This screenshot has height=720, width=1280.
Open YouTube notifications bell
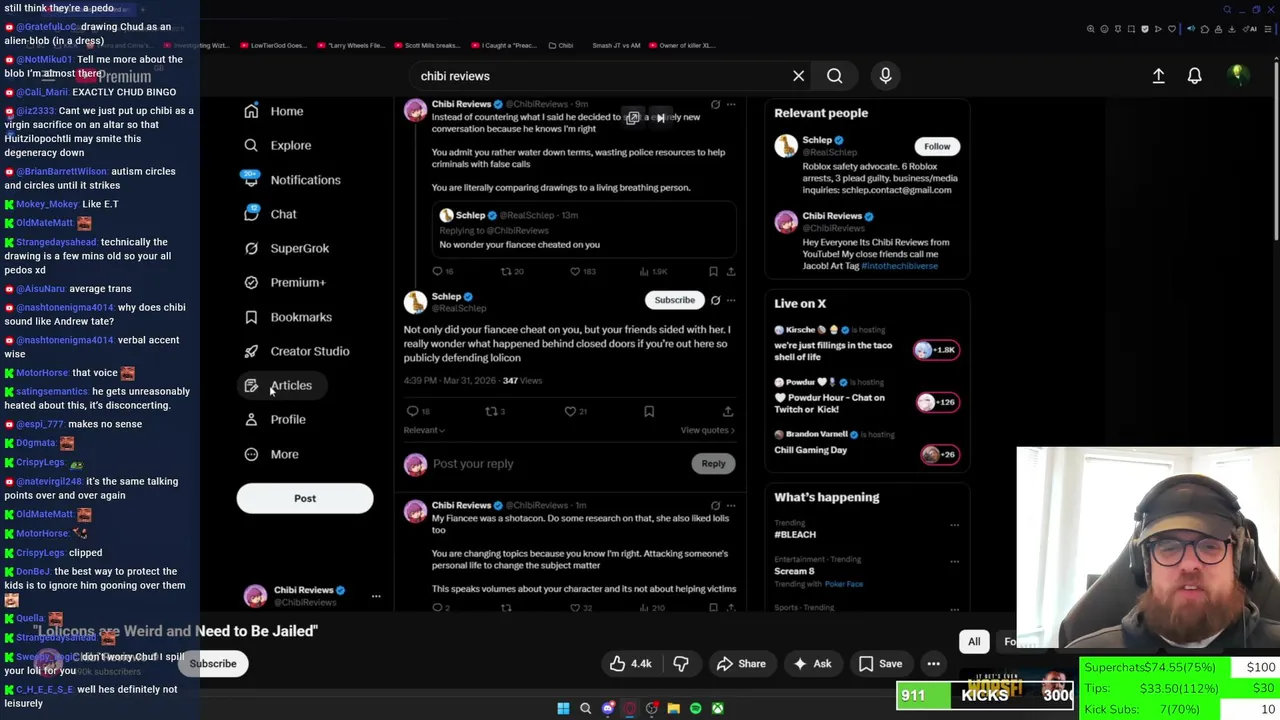coord(1194,76)
